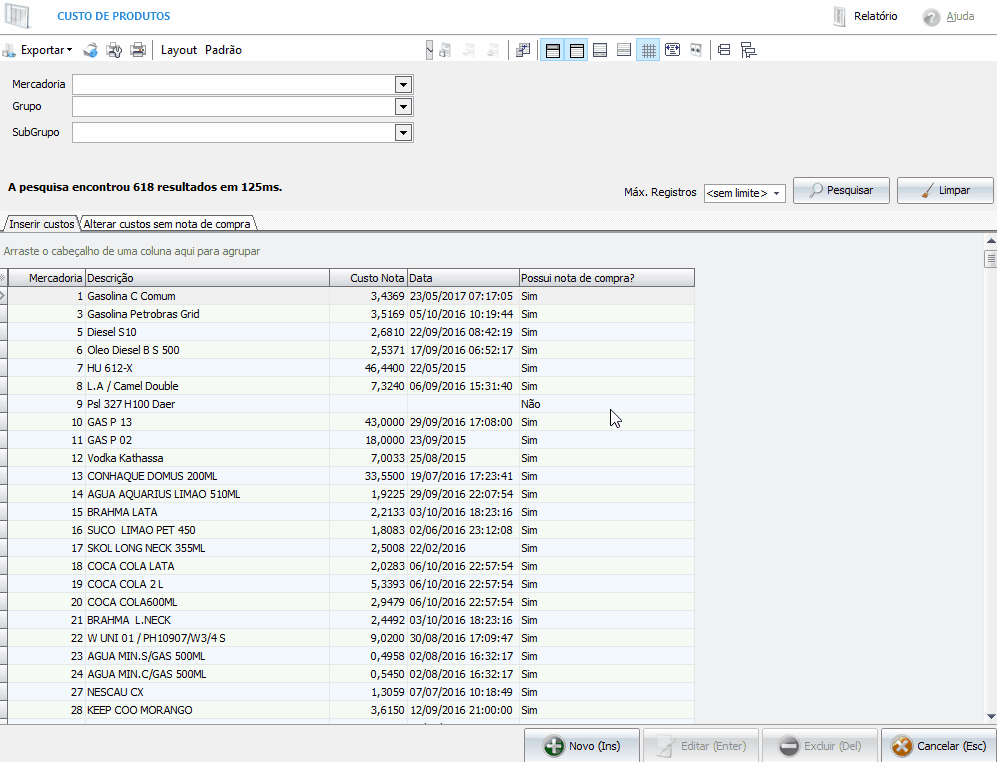Click the first save-layout disk icon
The height and width of the screenshot is (762, 997).
(x=445, y=50)
